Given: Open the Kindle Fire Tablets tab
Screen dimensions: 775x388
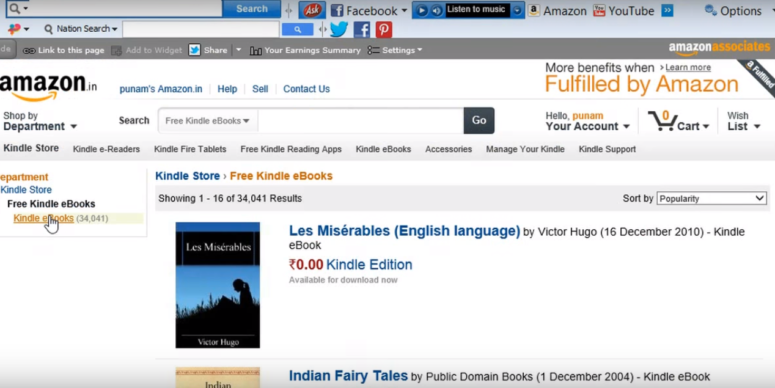Looking at the screenshot, I should click(190, 149).
